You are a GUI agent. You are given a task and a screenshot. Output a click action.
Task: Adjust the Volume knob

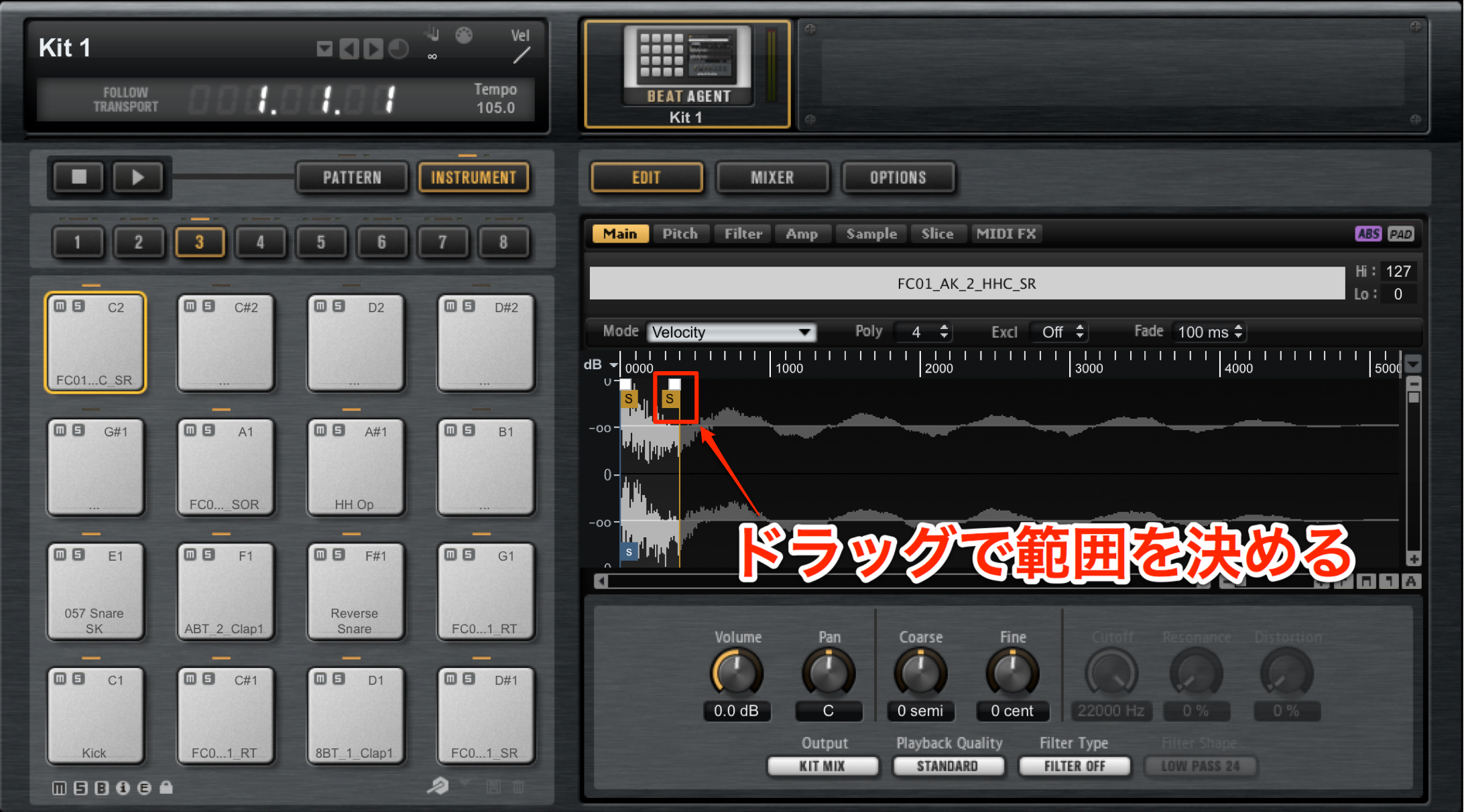pyautogui.click(x=736, y=674)
